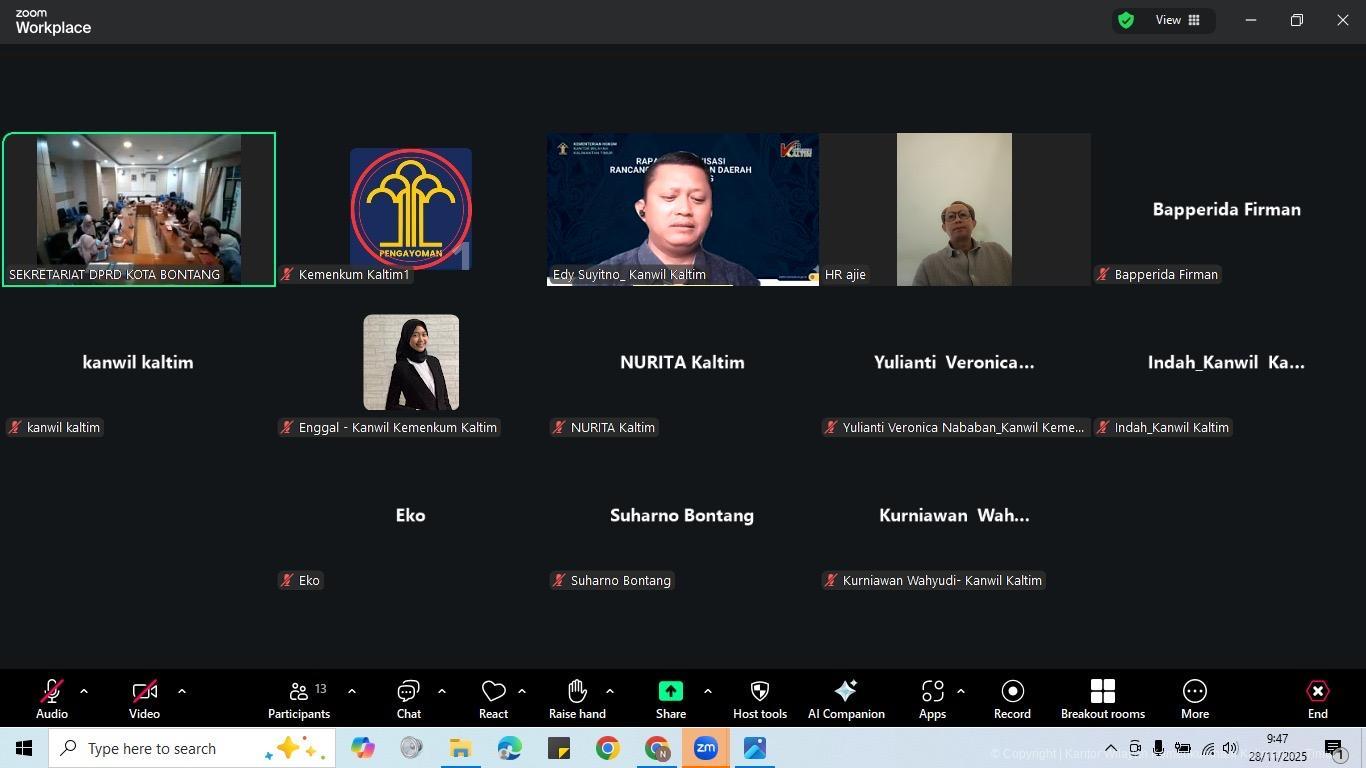Expand the share options arrow
The image size is (1366, 768).
point(708,691)
